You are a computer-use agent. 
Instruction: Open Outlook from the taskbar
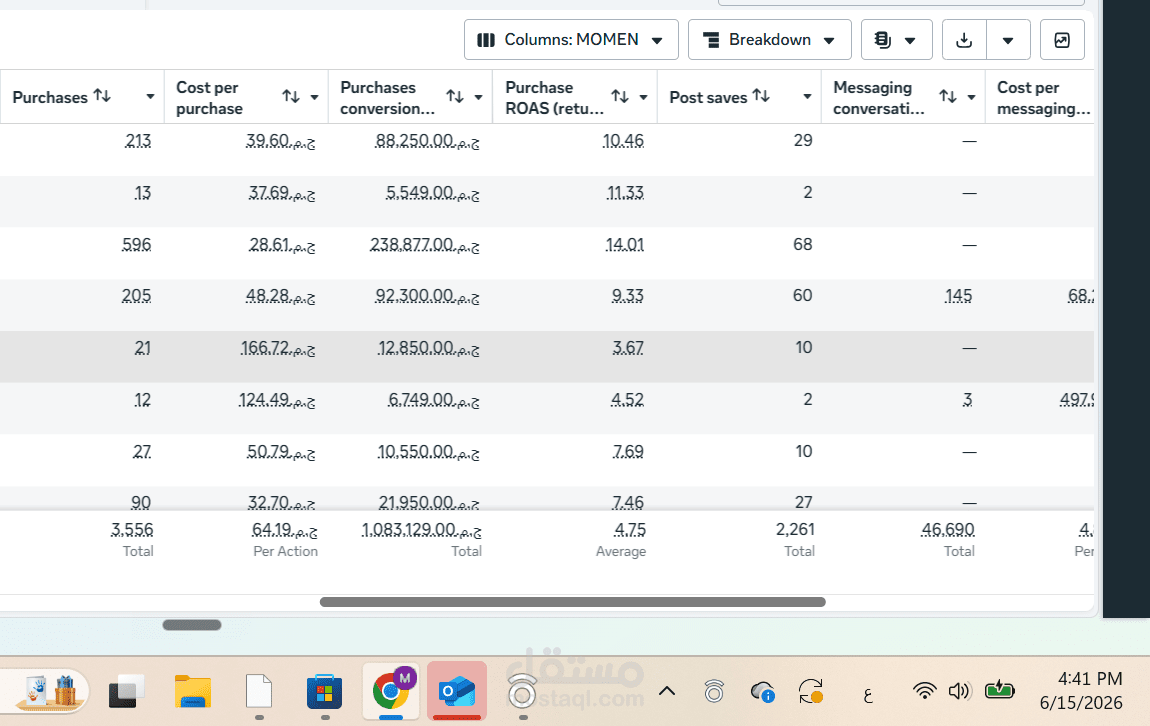[x=457, y=691]
